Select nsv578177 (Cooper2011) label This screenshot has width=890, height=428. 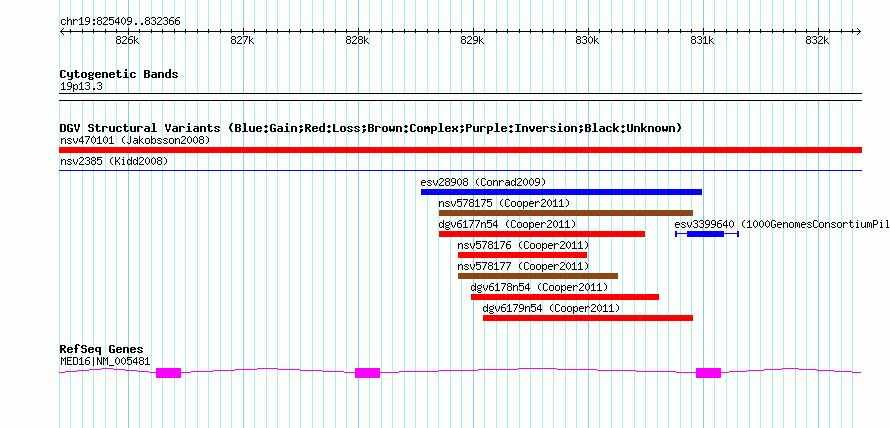pos(523,266)
